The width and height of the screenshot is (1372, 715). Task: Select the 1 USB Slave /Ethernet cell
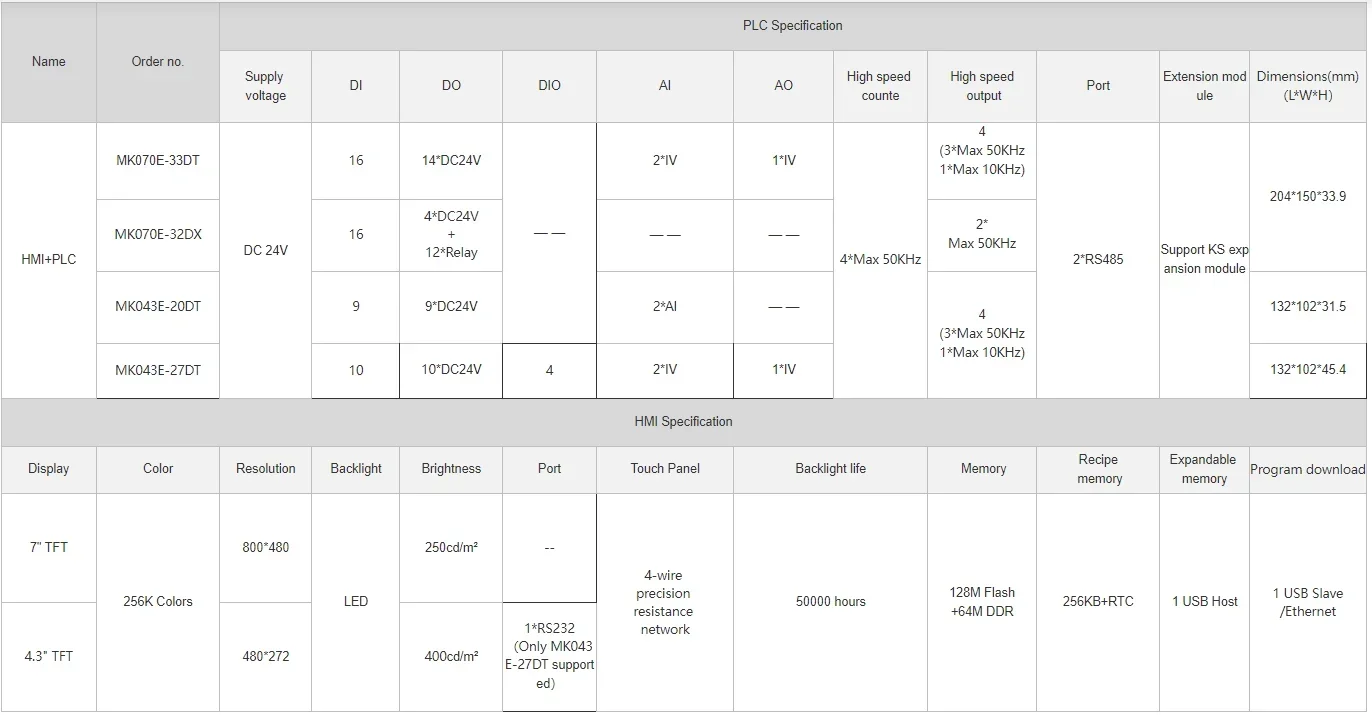point(1308,602)
